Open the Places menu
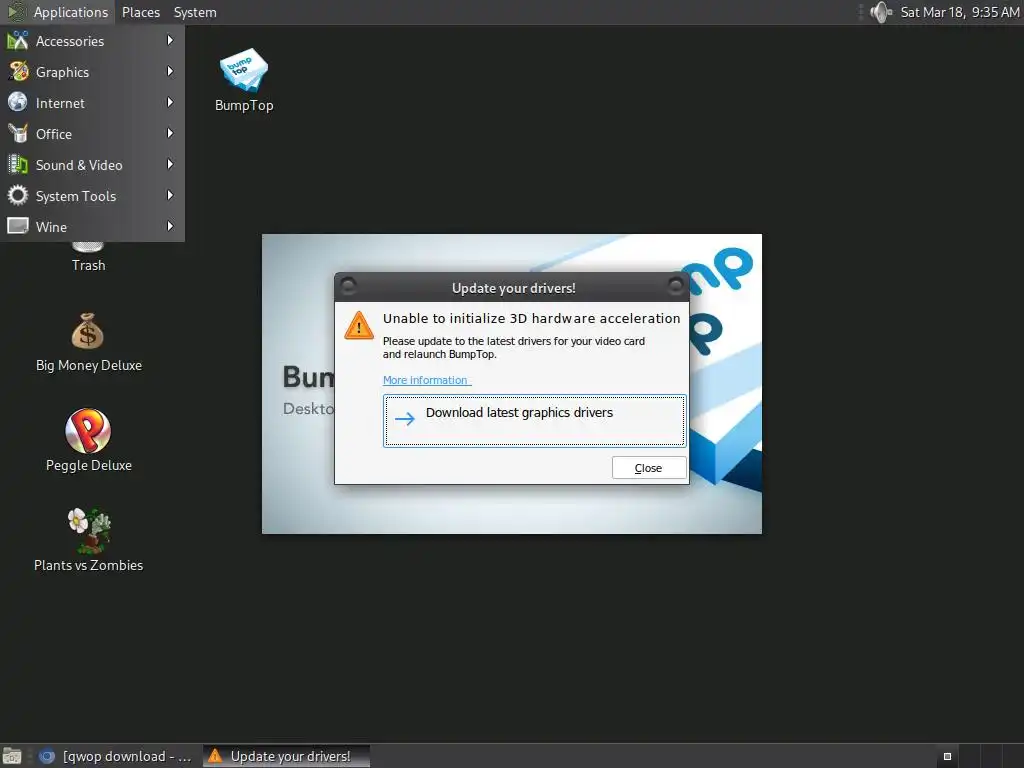 point(141,12)
